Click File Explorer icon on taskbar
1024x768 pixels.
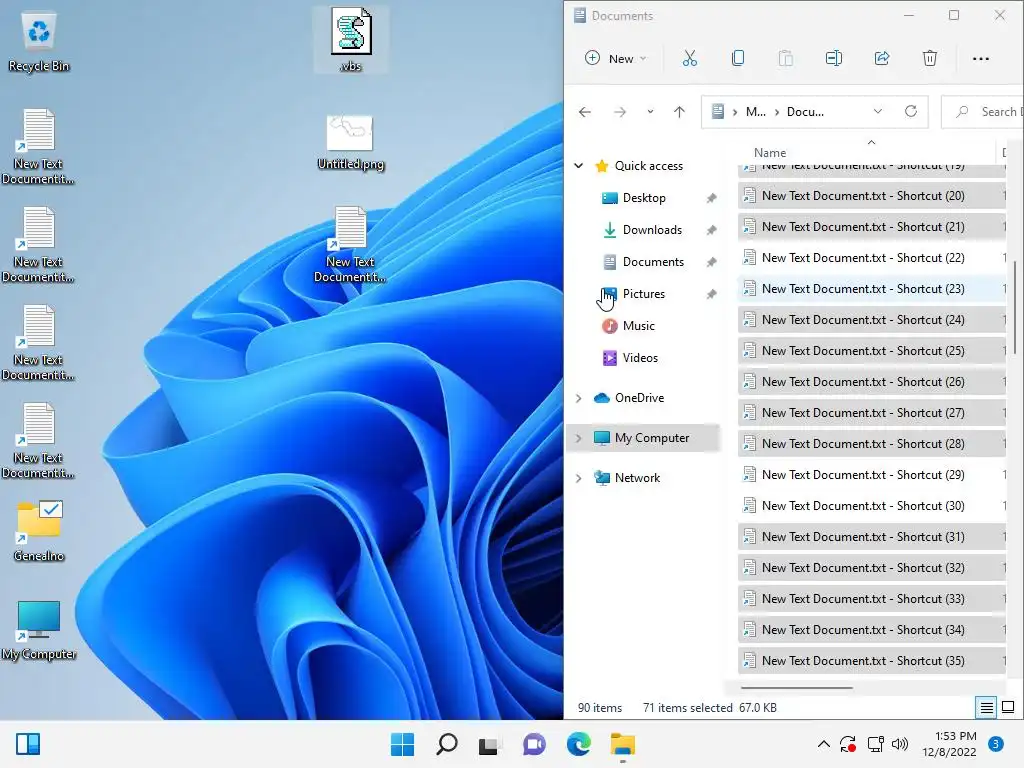tap(622, 744)
